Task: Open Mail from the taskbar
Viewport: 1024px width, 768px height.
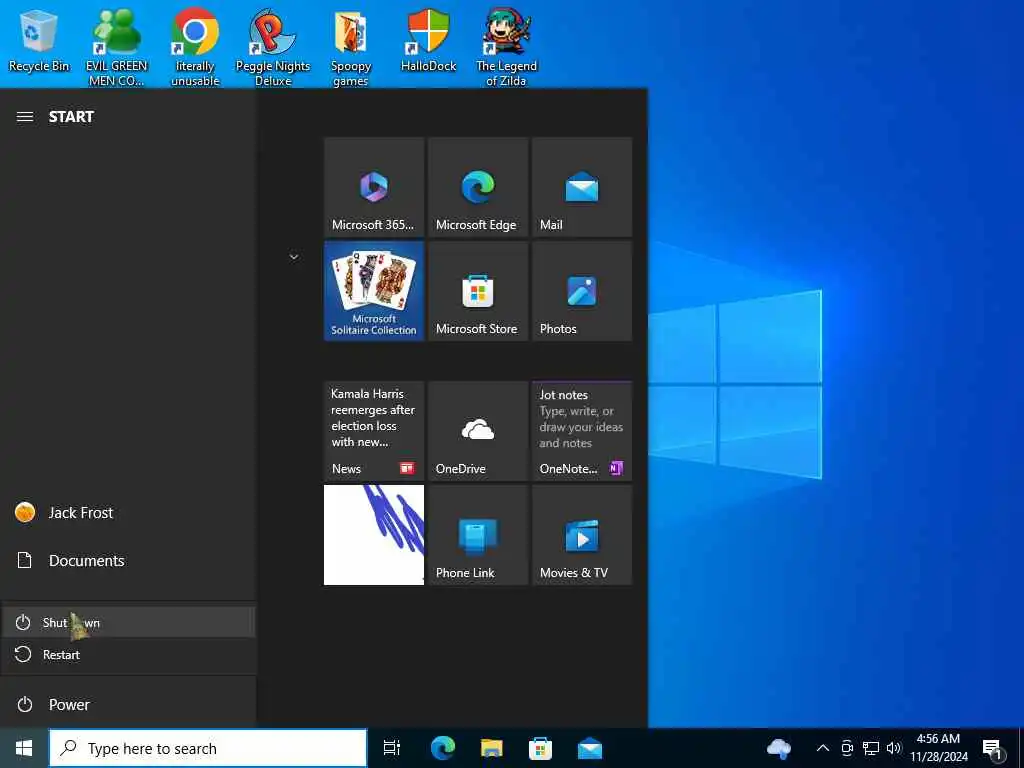Action: 590,748
